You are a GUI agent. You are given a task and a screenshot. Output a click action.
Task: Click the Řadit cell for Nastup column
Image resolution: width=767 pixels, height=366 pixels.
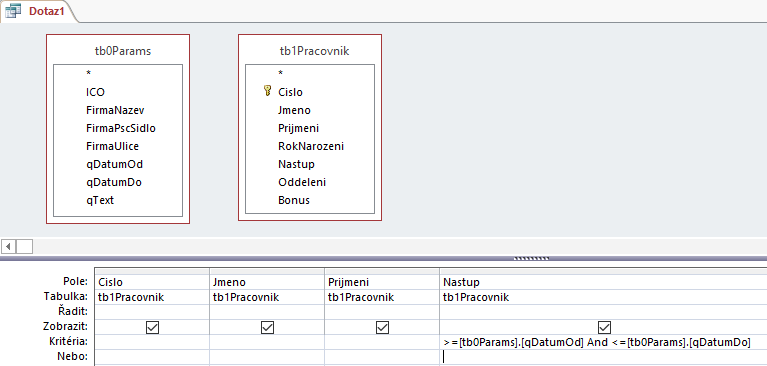[604, 312]
